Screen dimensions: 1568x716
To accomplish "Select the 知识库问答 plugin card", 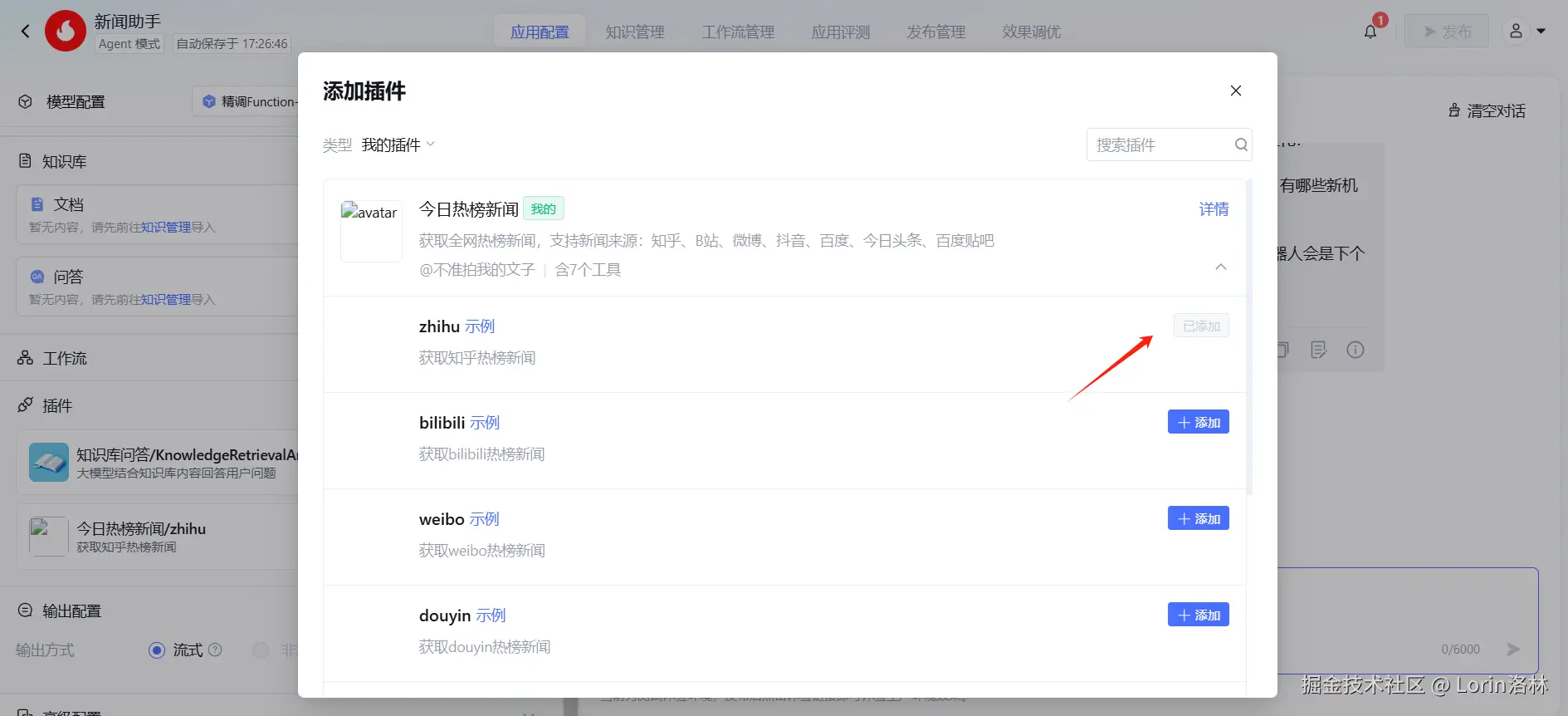I will (x=158, y=463).
